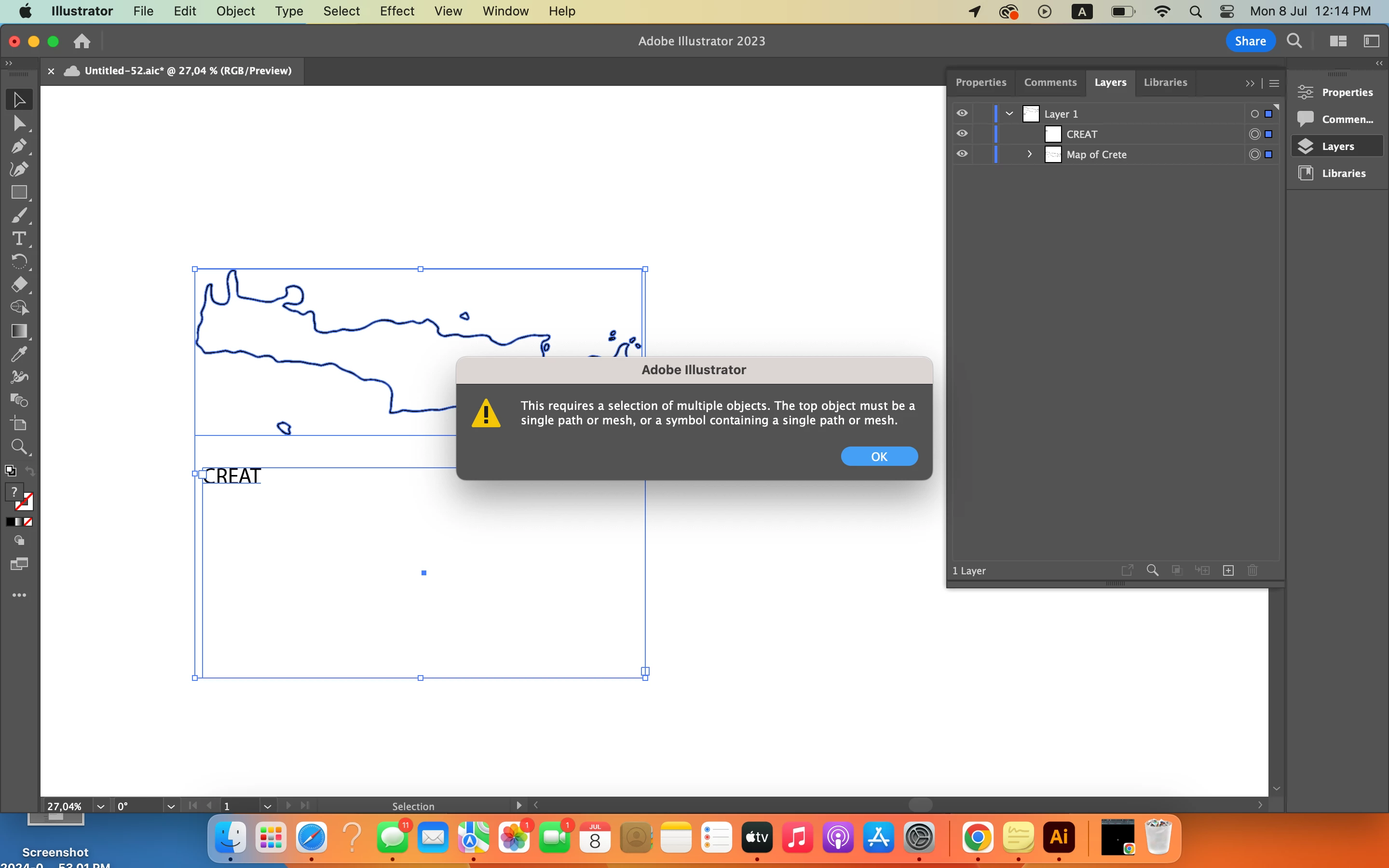
Task: Select the Eraser tool
Action: 18,285
